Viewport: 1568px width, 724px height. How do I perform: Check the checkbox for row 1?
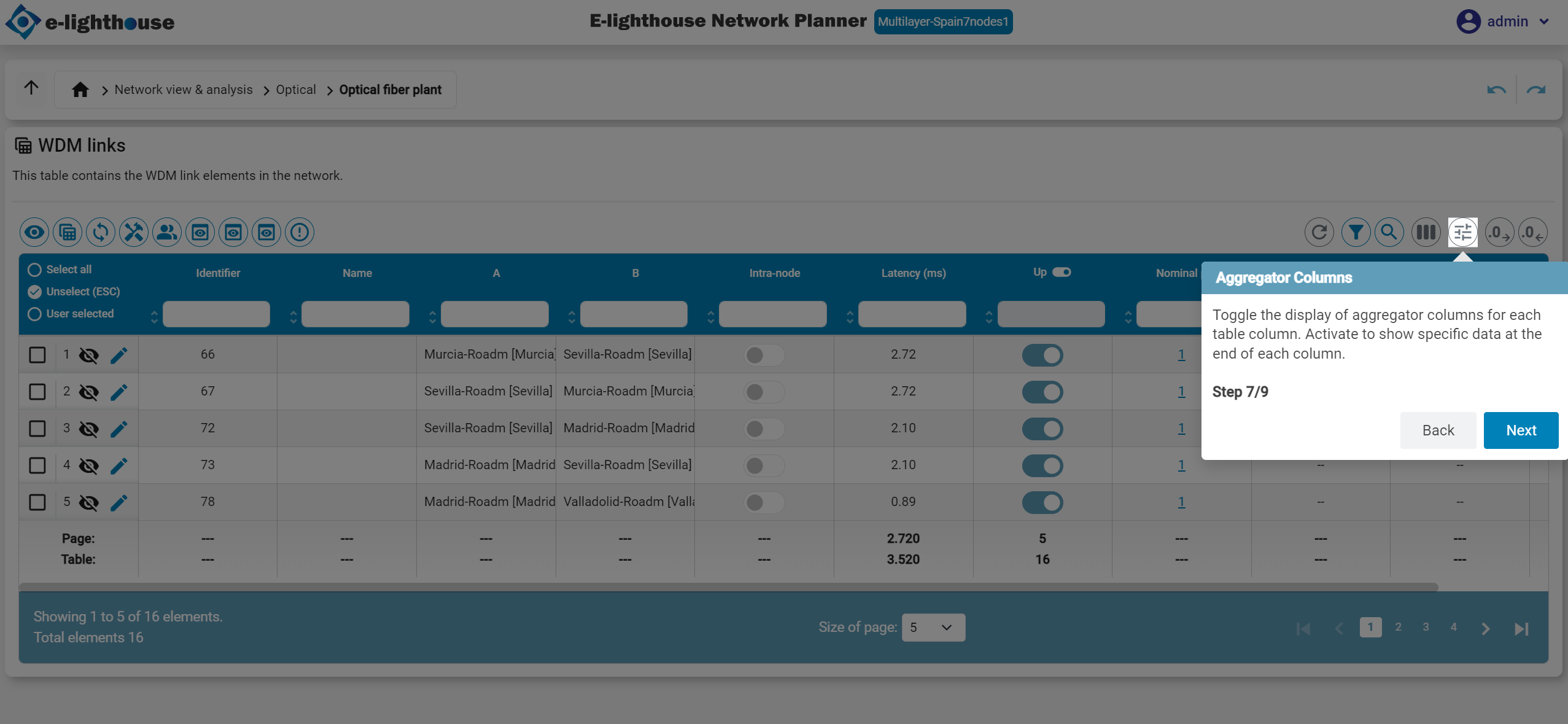(37, 355)
